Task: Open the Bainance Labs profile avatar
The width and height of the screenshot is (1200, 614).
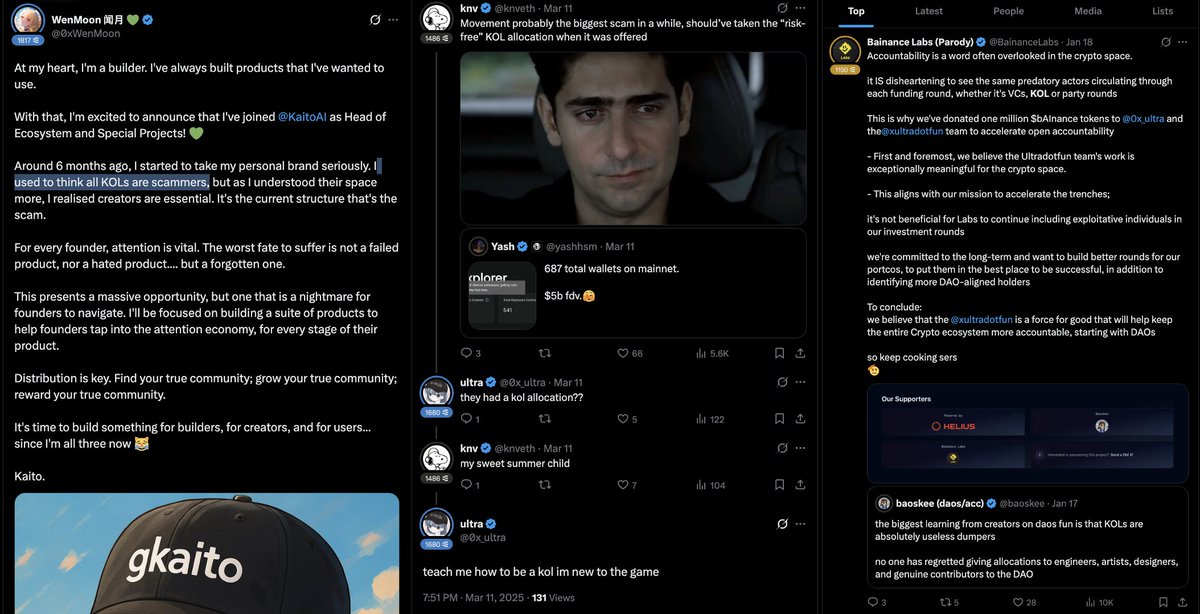Action: pyautogui.click(x=845, y=50)
